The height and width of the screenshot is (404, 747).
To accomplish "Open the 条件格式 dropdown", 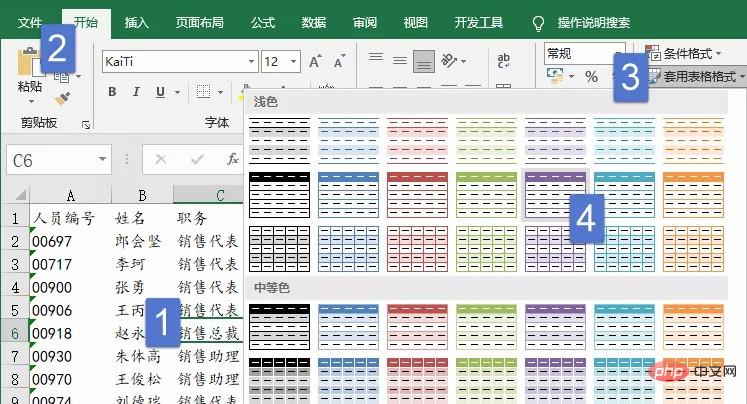I will click(684, 53).
